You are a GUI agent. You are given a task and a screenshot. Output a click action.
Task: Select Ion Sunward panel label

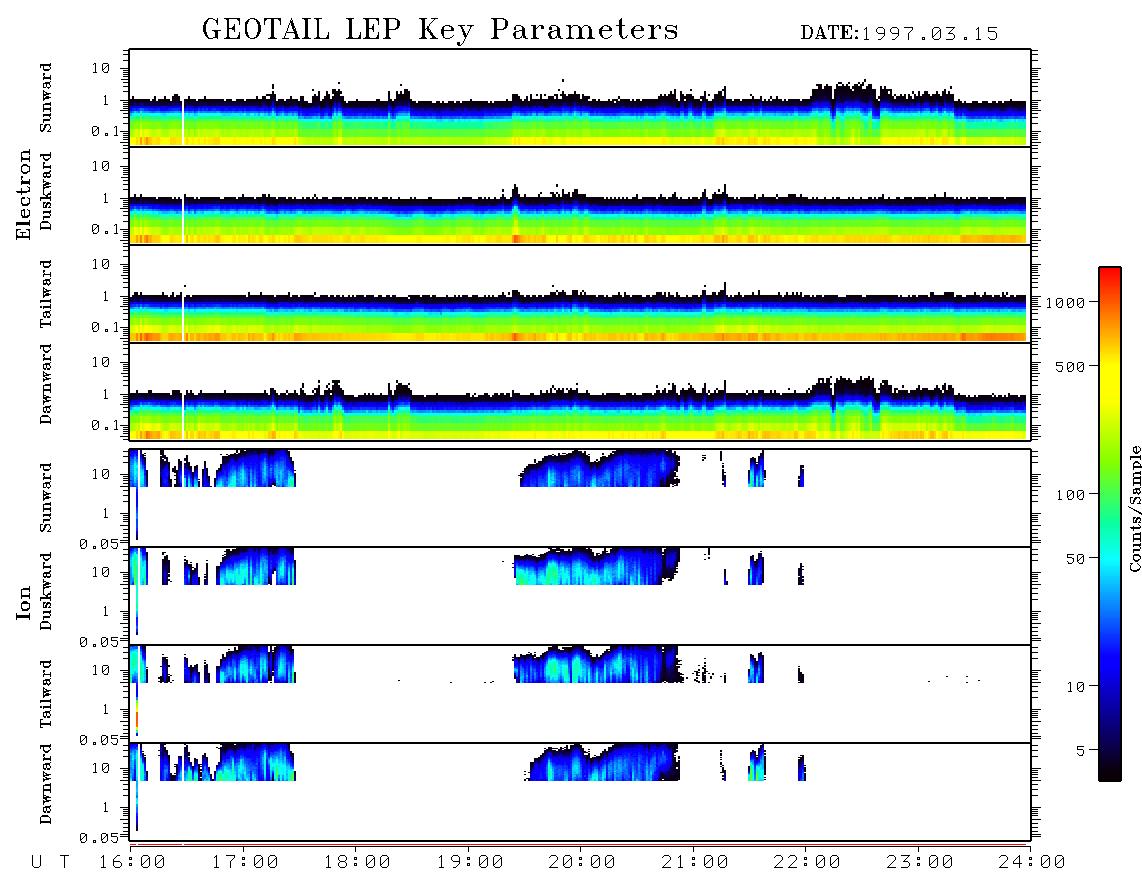(46, 498)
